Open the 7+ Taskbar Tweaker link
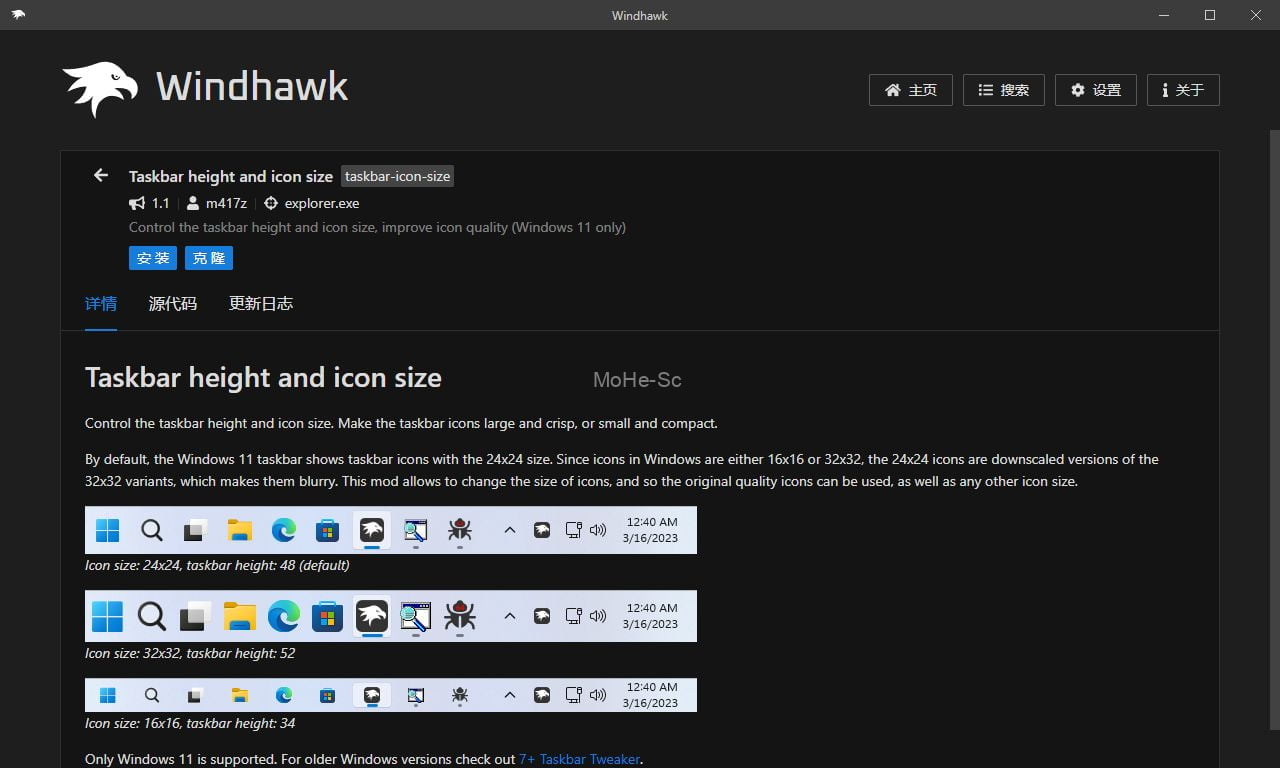The height and width of the screenshot is (768, 1280). click(579, 759)
